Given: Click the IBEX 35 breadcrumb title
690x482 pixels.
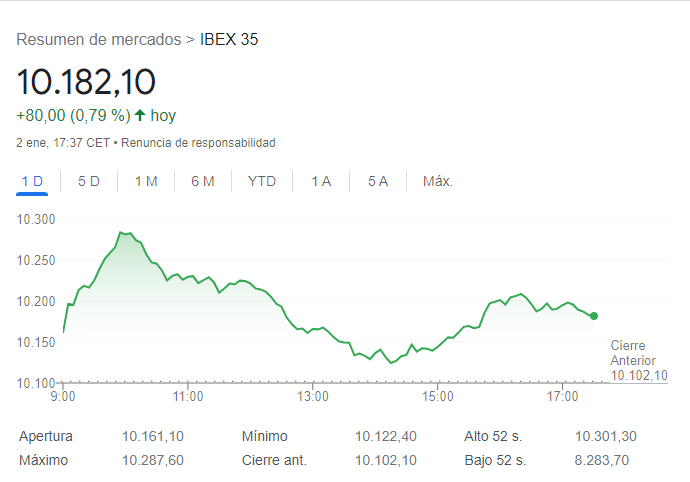Looking at the screenshot, I should [229, 40].
